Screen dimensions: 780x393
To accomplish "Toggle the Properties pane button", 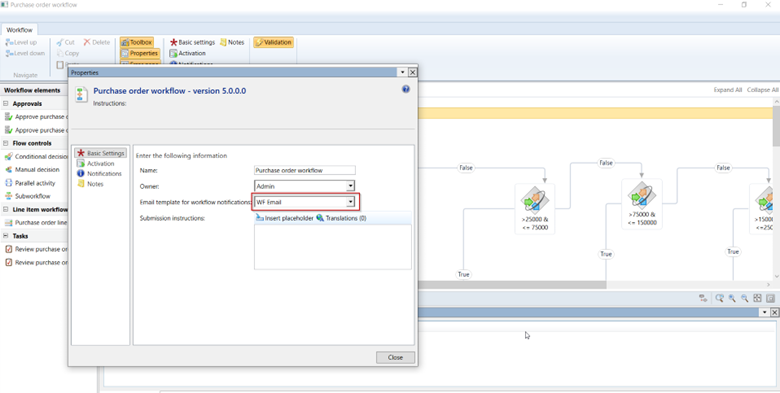I will [x=140, y=53].
